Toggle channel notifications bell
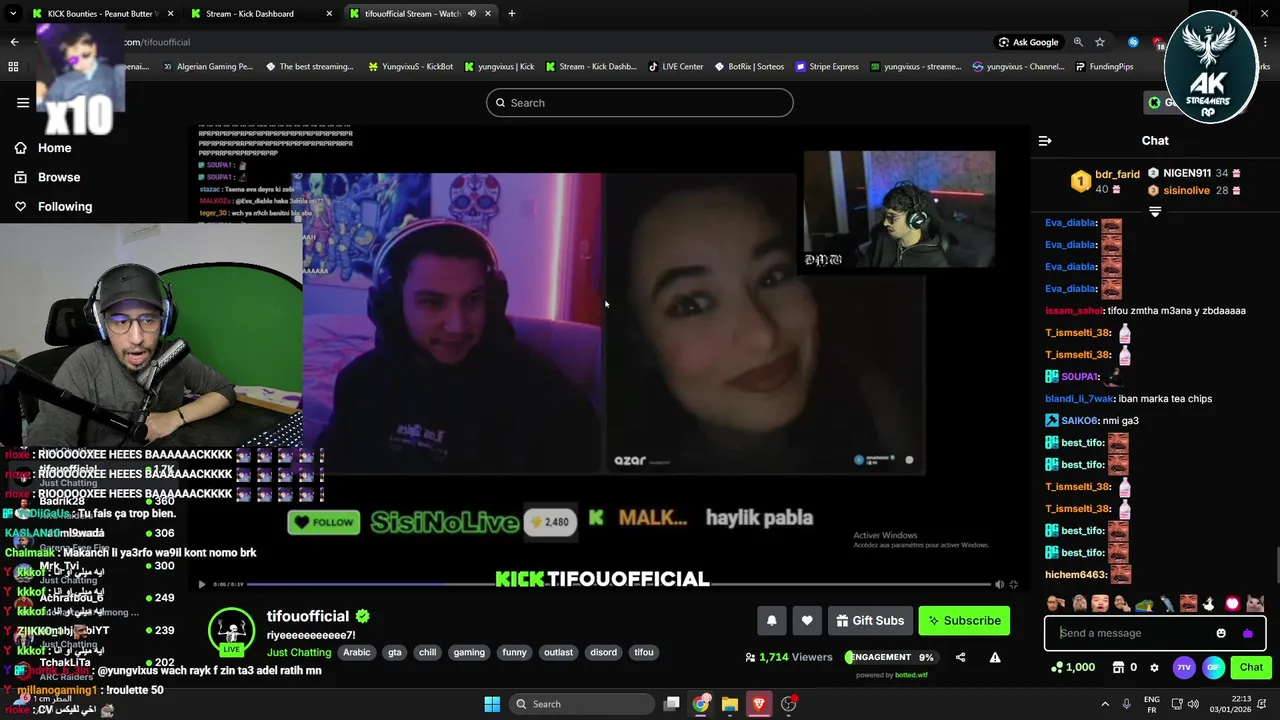 coord(772,621)
